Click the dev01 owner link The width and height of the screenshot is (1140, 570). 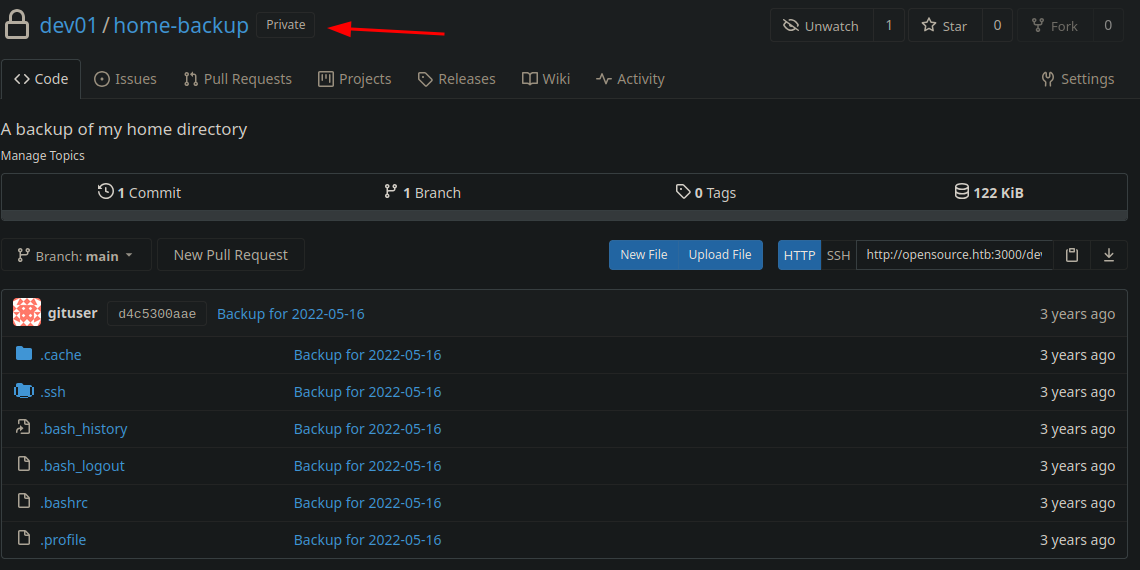(x=68, y=25)
